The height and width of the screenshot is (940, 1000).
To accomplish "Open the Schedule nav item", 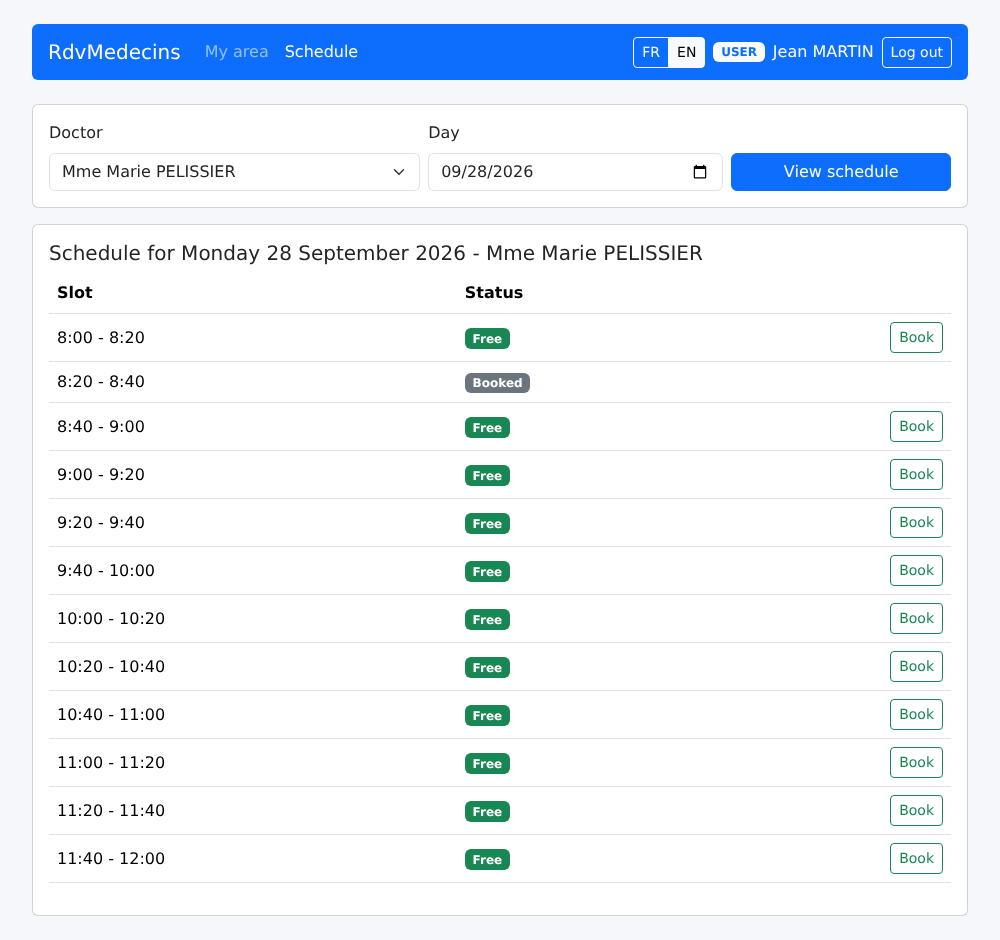I will tap(321, 52).
